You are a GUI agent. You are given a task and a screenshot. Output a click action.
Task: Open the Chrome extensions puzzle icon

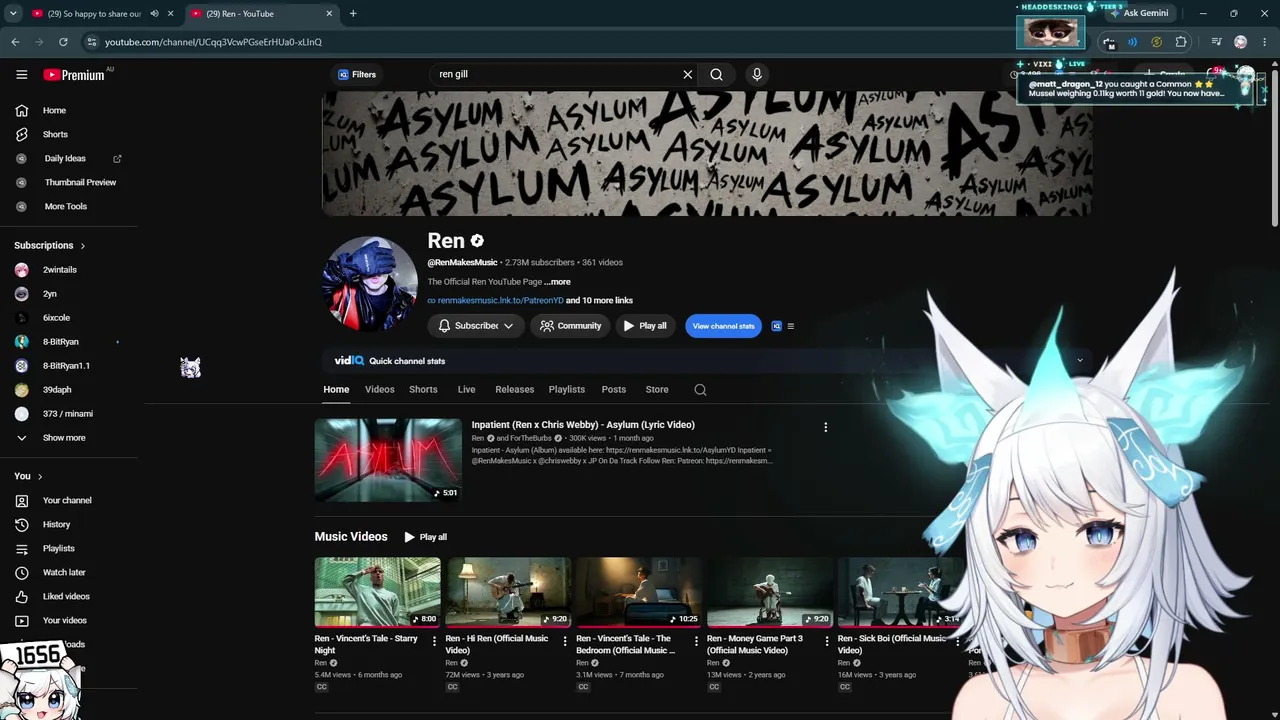[x=1181, y=42]
